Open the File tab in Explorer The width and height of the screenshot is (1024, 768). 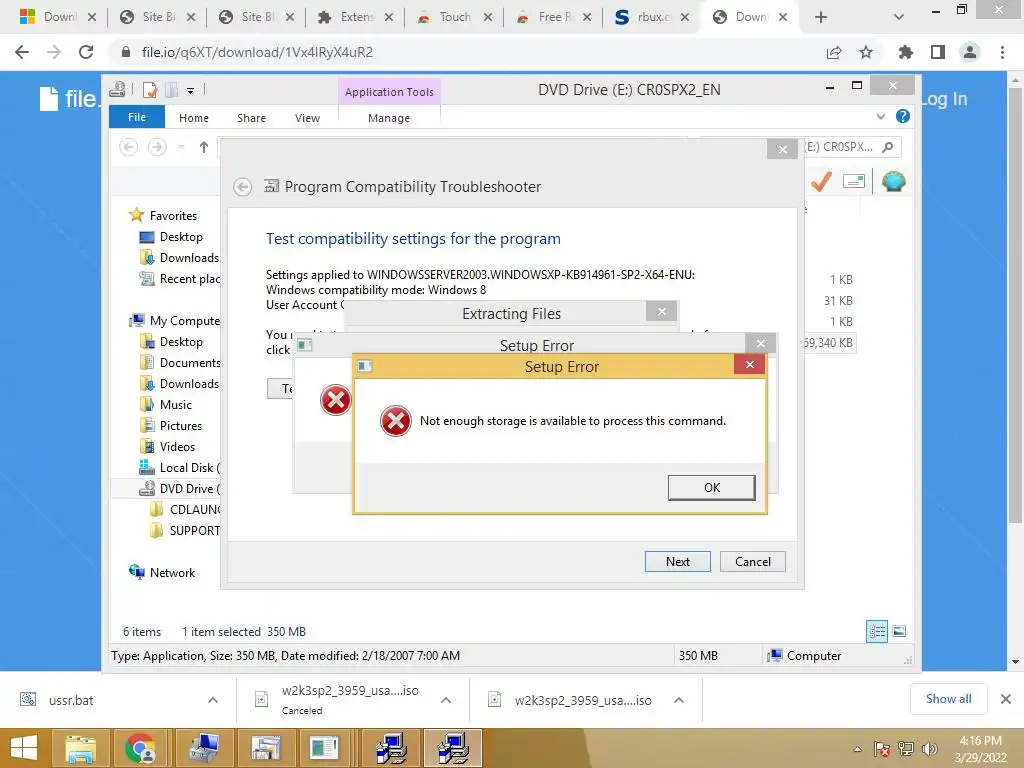(137, 117)
